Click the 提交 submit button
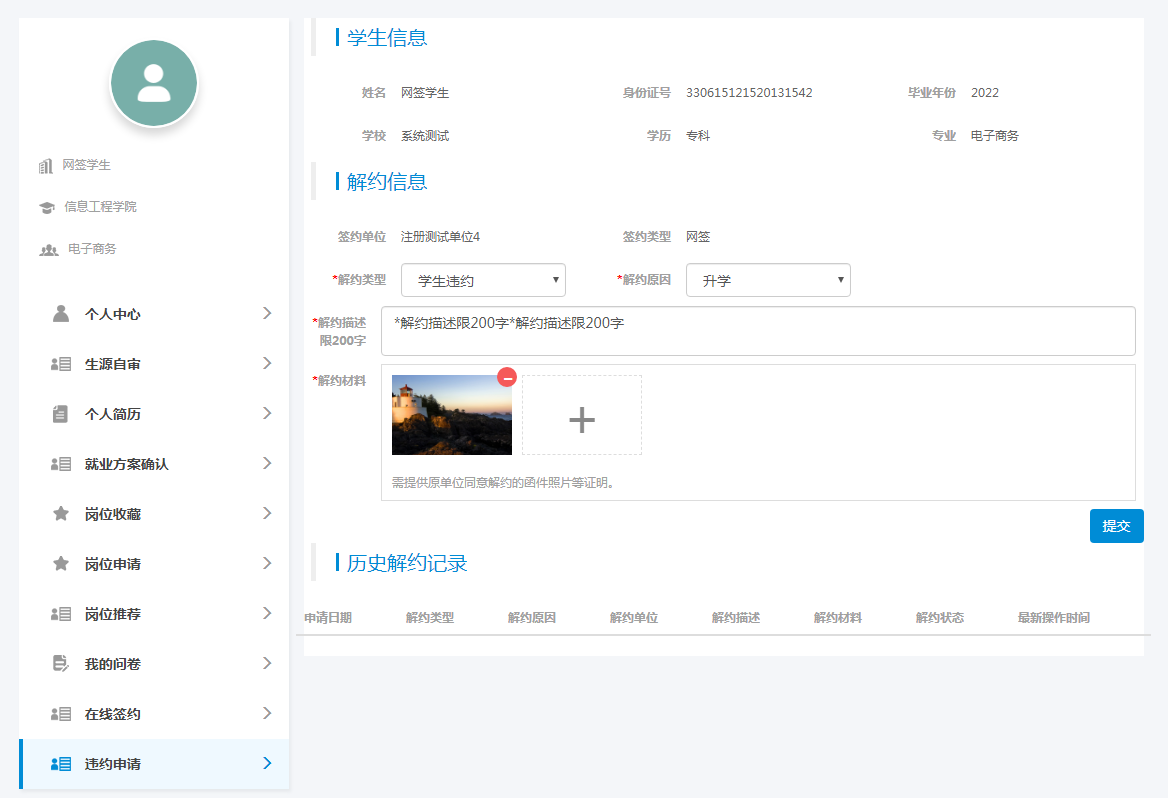 tap(1116, 526)
